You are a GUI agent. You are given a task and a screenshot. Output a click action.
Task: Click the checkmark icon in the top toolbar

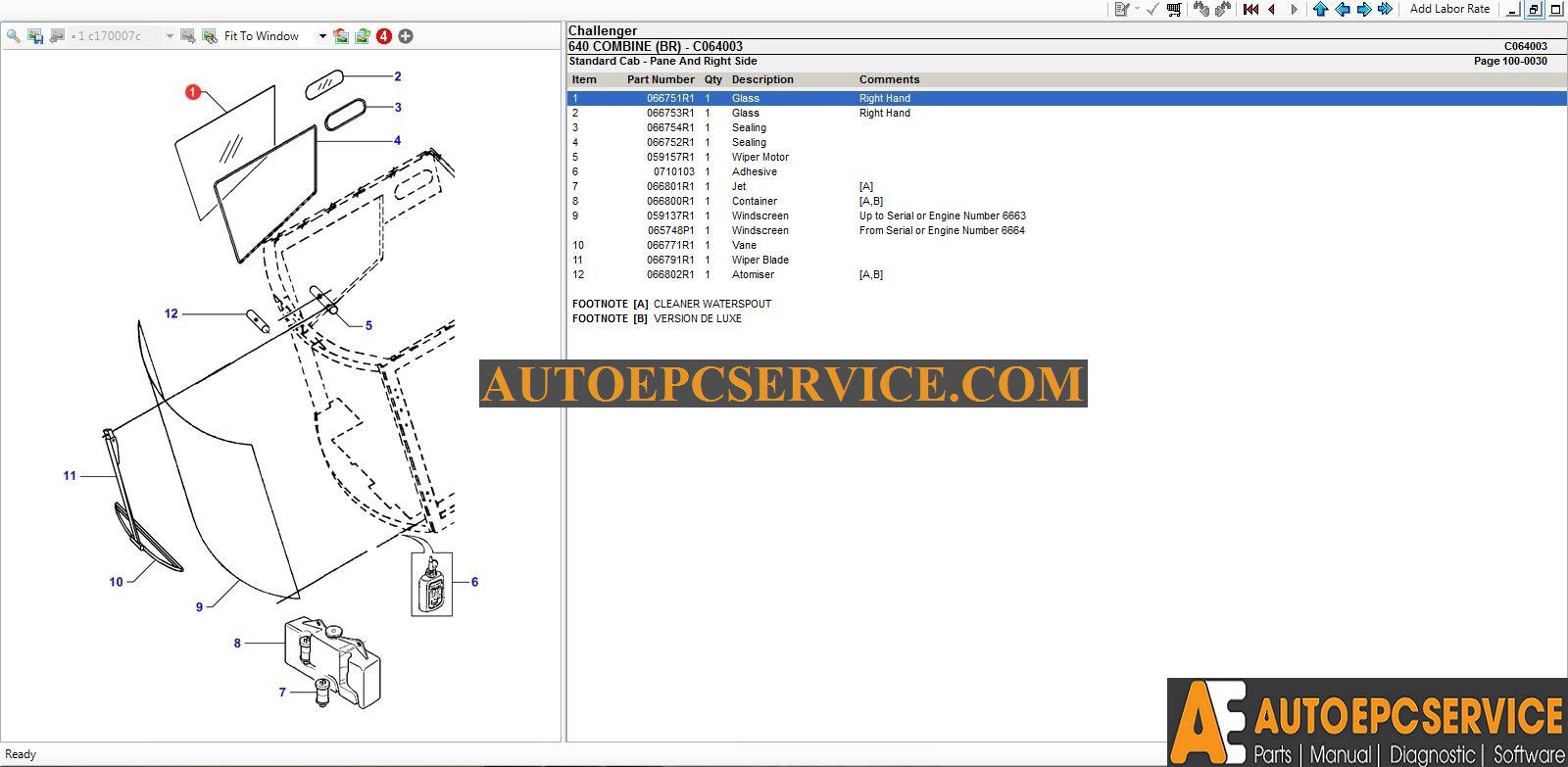tap(1152, 9)
